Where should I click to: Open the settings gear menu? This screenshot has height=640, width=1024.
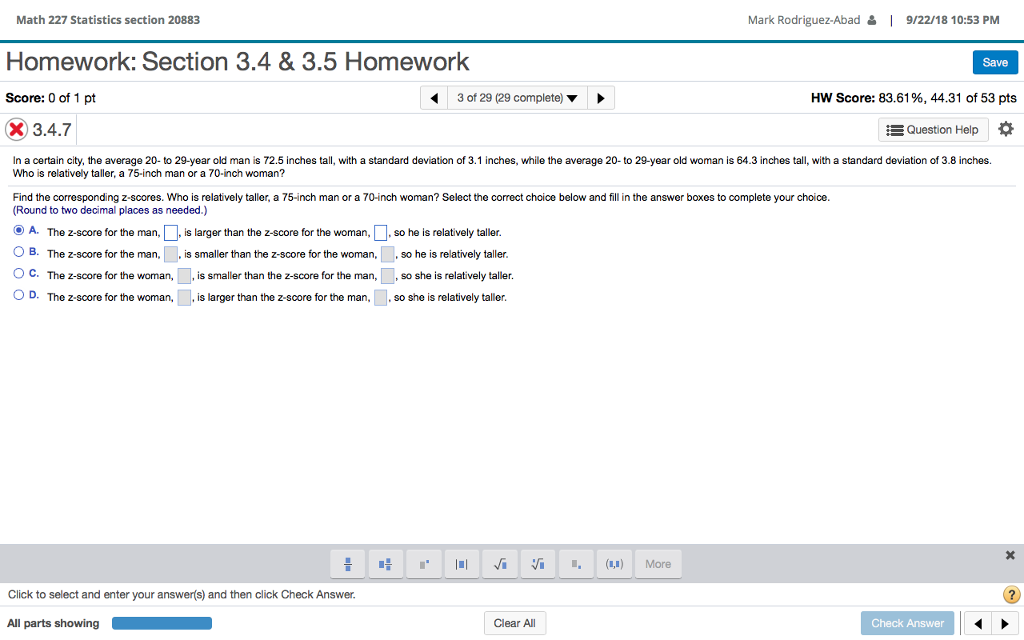click(x=1006, y=128)
